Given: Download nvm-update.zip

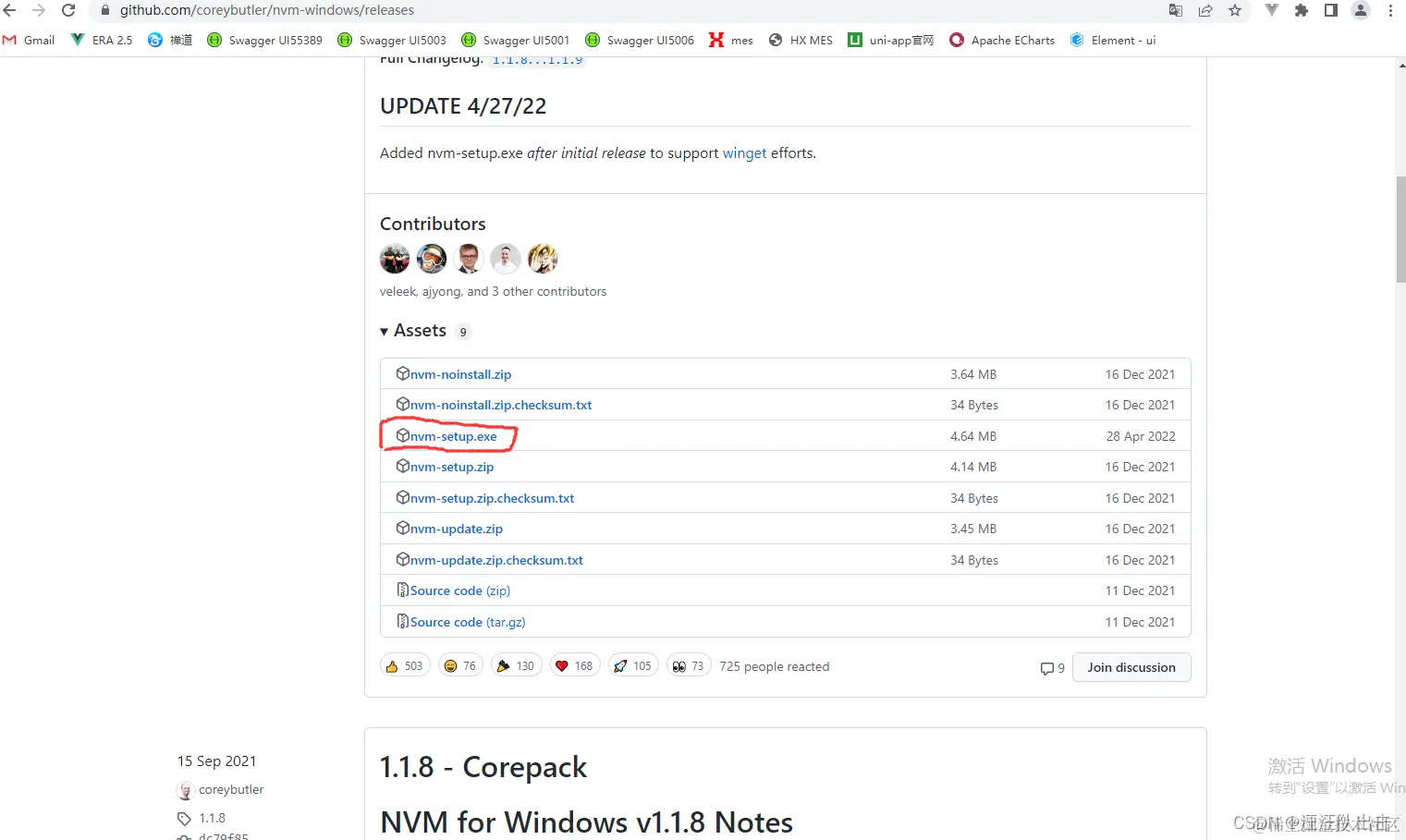Looking at the screenshot, I should coord(457,529).
